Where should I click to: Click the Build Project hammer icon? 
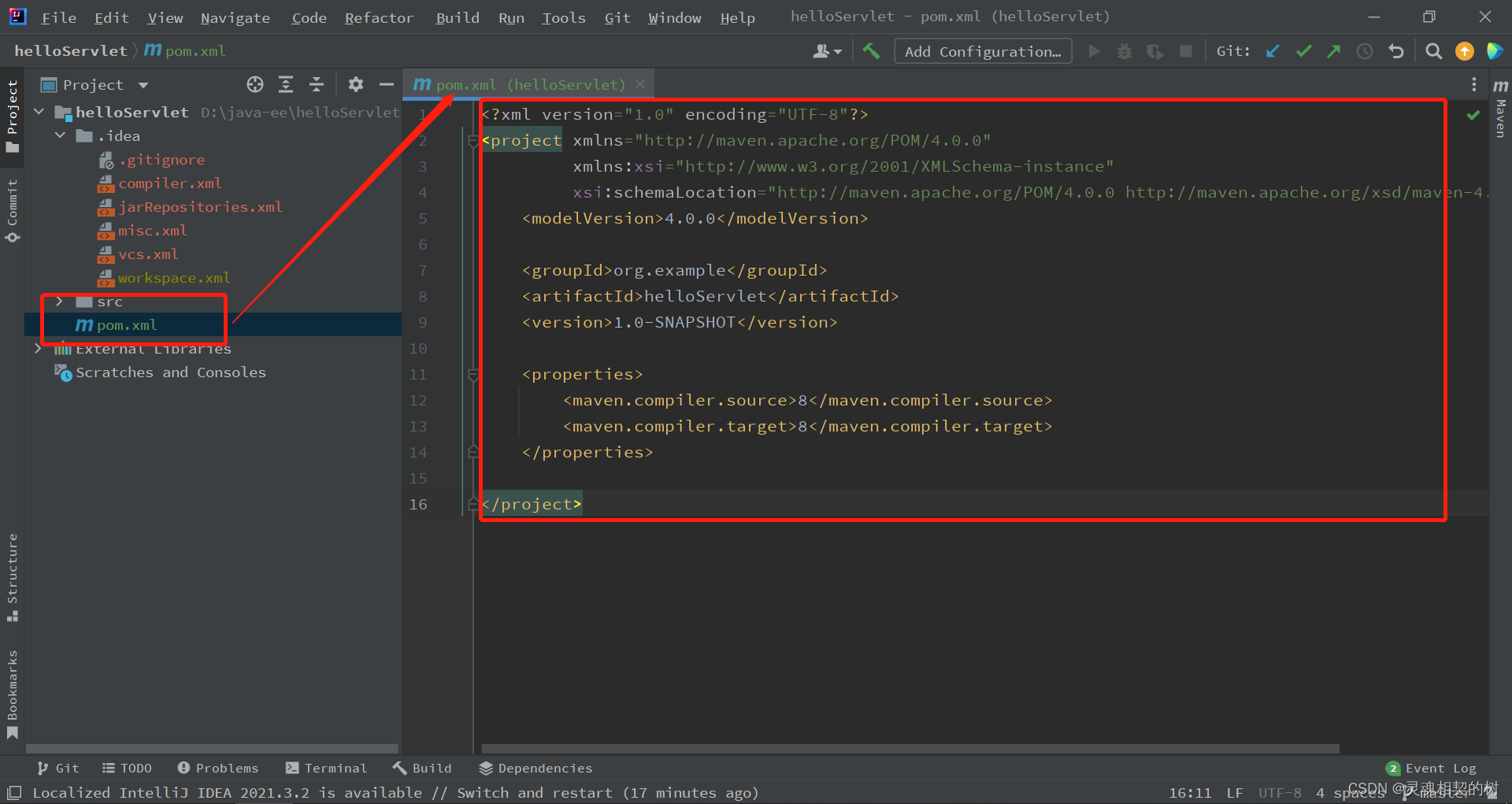click(871, 51)
